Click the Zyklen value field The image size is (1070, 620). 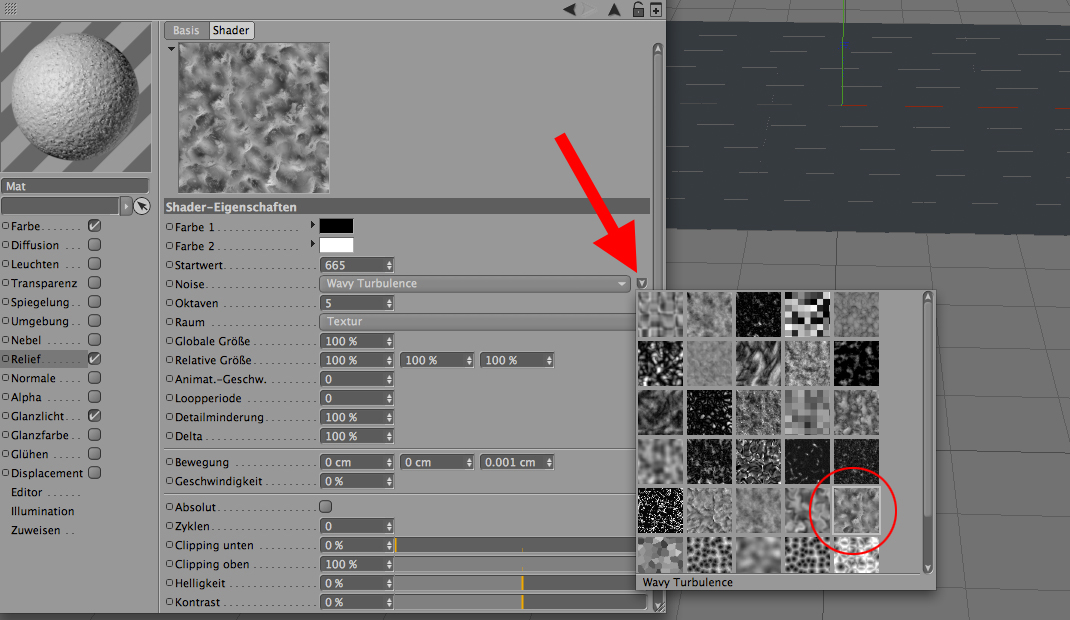(x=353, y=527)
